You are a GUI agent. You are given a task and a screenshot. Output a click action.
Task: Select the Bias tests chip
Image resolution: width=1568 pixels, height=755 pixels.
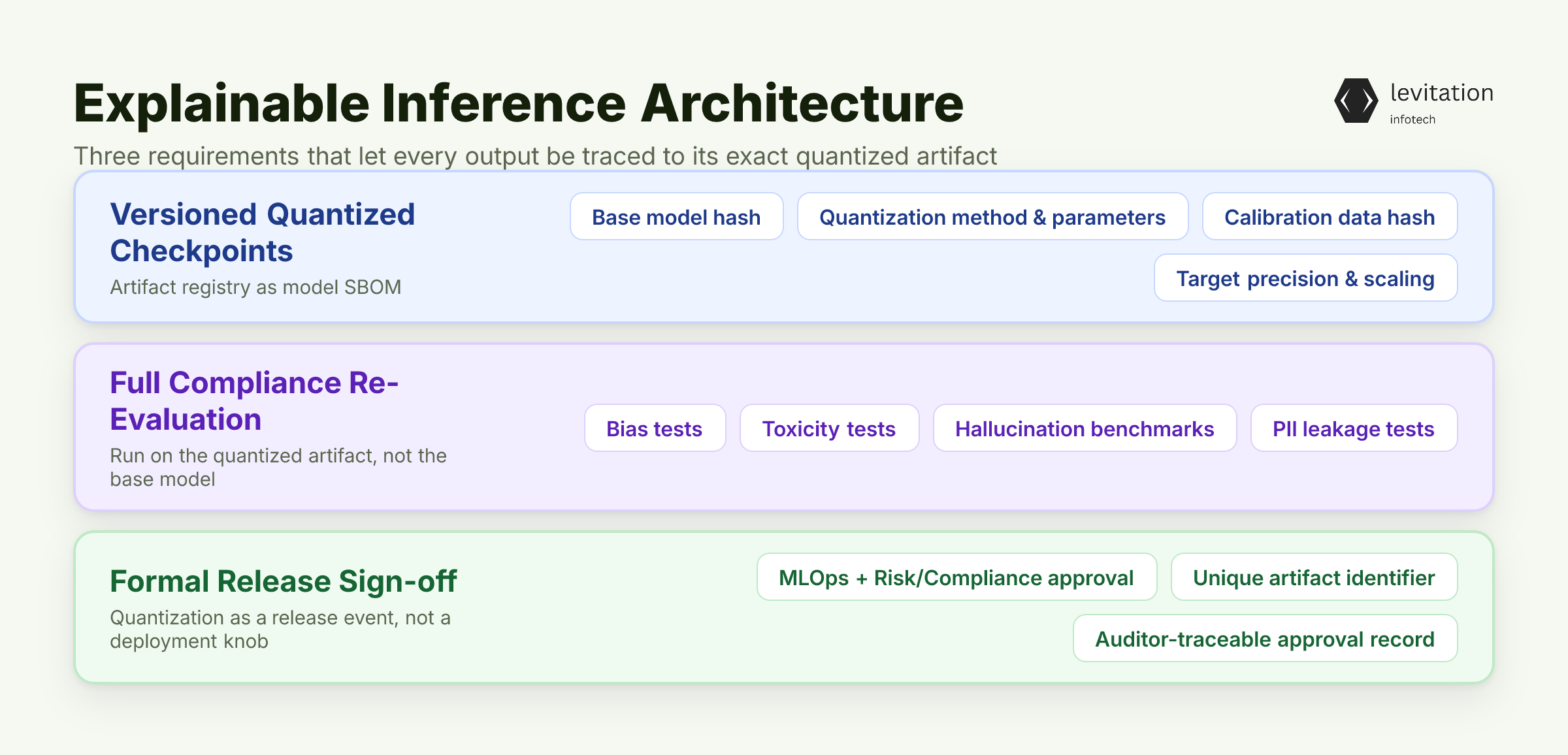click(x=655, y=428)
